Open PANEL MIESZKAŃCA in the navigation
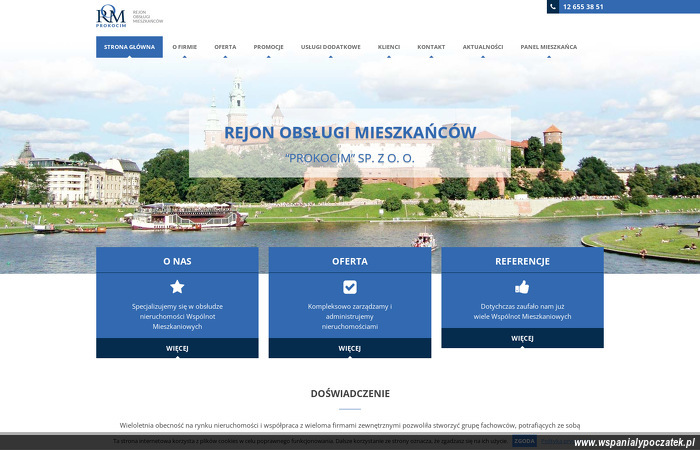Image resolution: width=700 pixels, height=450 pixels. (x=549, y=47)
